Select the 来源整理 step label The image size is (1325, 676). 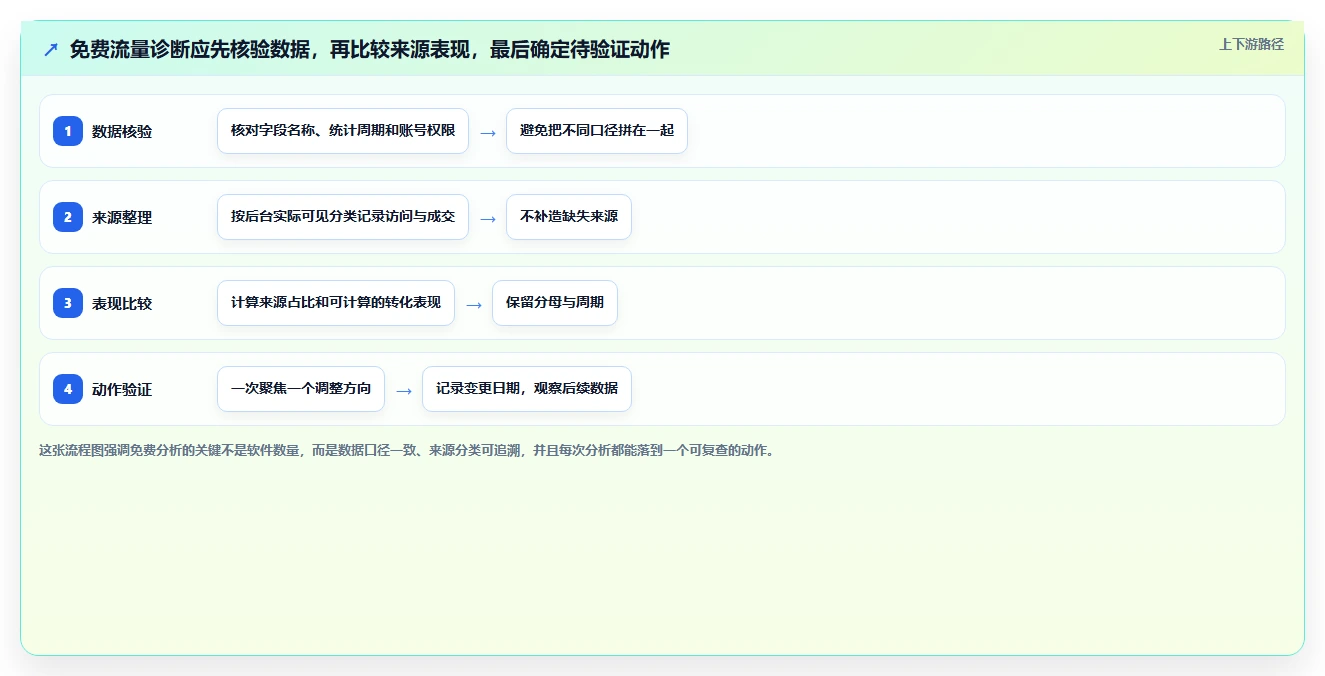122,217
